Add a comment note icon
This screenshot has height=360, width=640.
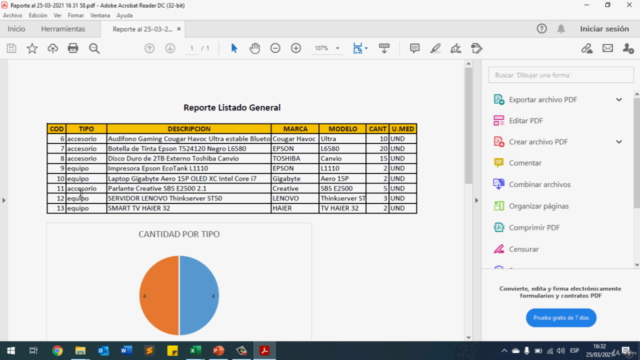(x=415, y=48)
